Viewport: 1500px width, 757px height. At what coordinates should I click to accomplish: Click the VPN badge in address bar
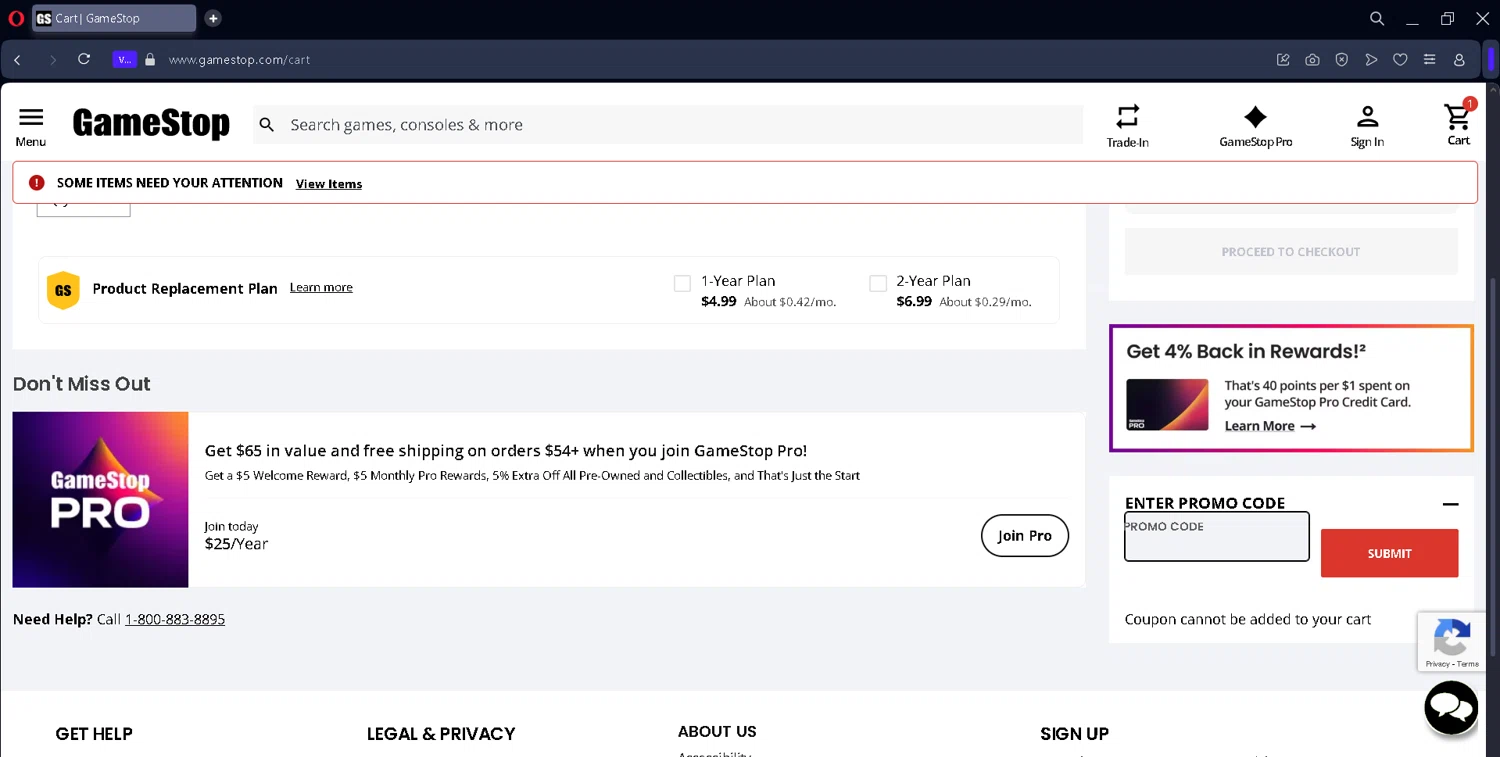click(124, 60)
